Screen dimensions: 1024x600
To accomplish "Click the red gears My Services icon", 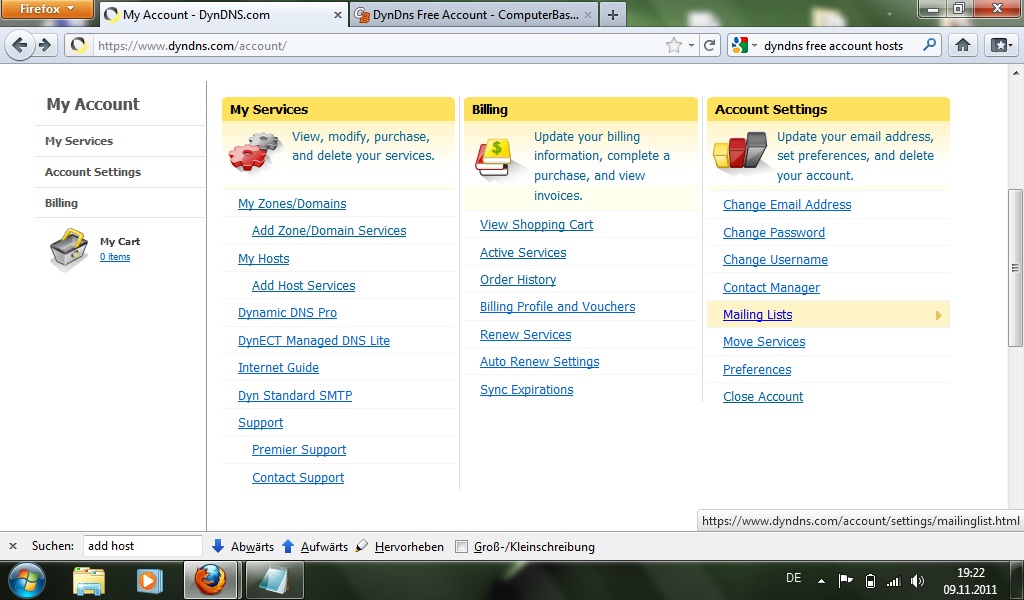I will click(x=255, y=151).
